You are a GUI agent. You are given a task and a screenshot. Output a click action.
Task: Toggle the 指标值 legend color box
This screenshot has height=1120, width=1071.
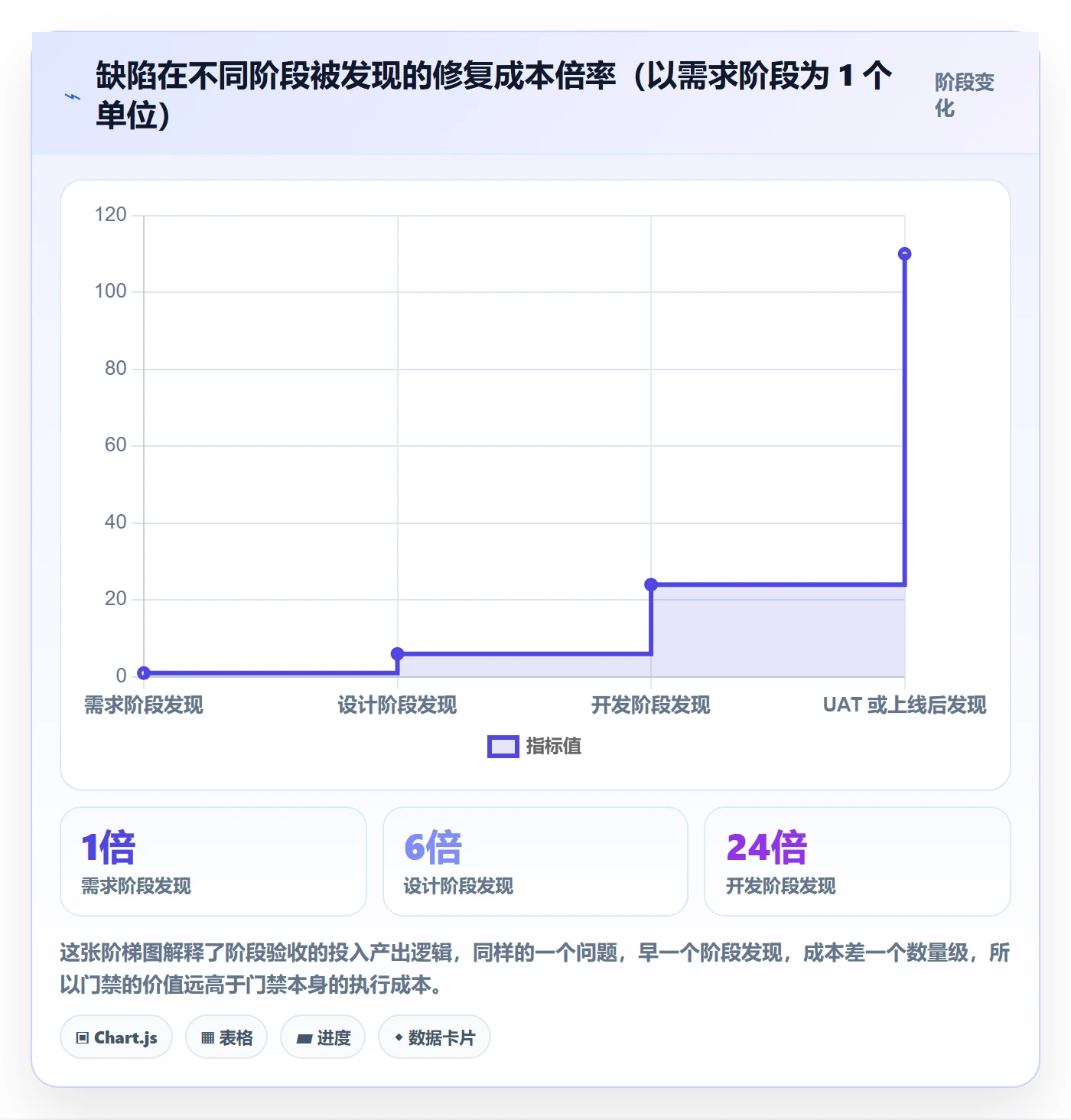[x=503, y=747]
